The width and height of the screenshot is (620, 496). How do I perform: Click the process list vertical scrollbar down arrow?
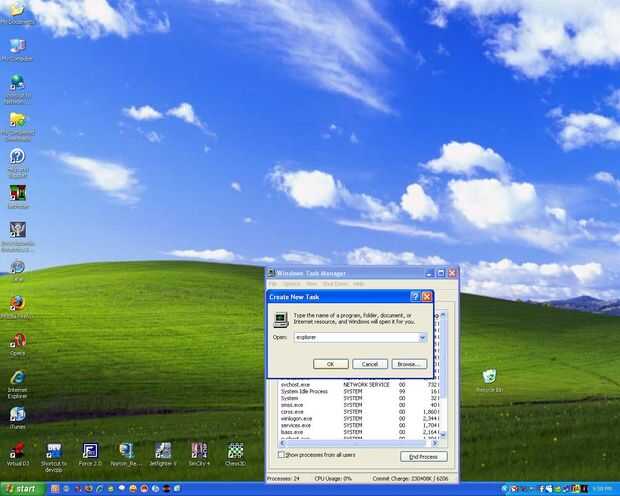pos(443,435)
